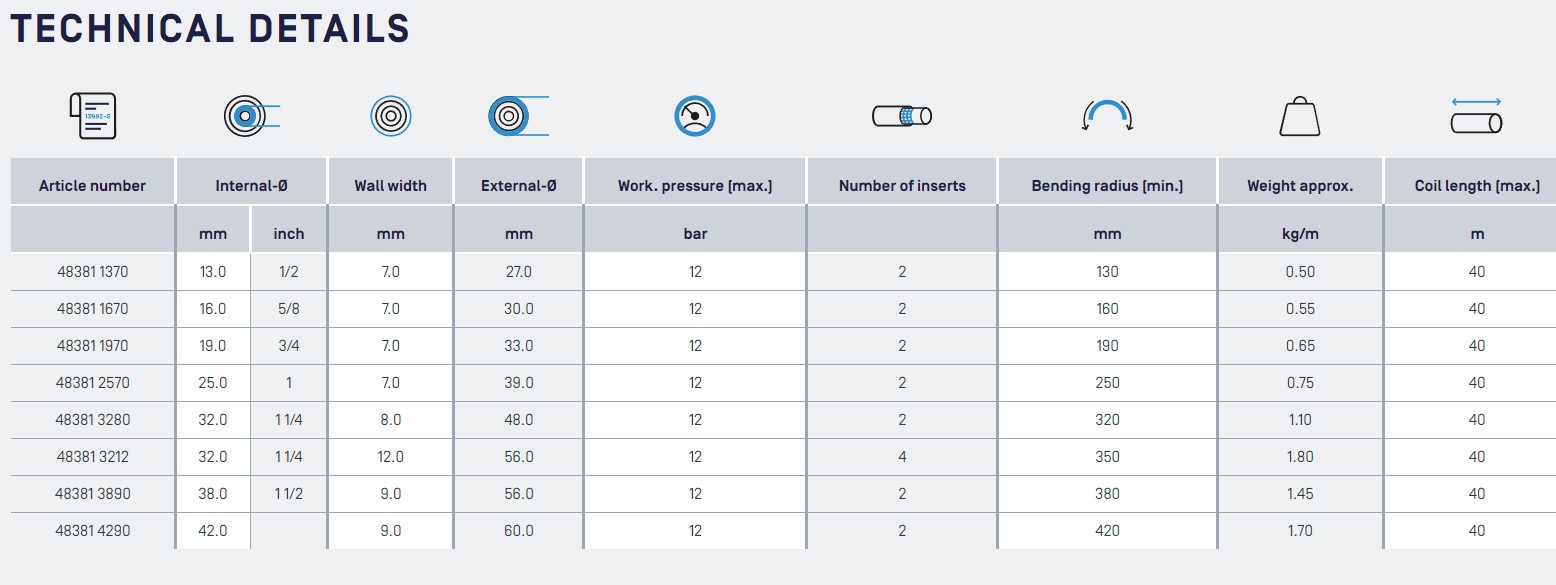Select article number 48381 4290

tap(92, 531)
